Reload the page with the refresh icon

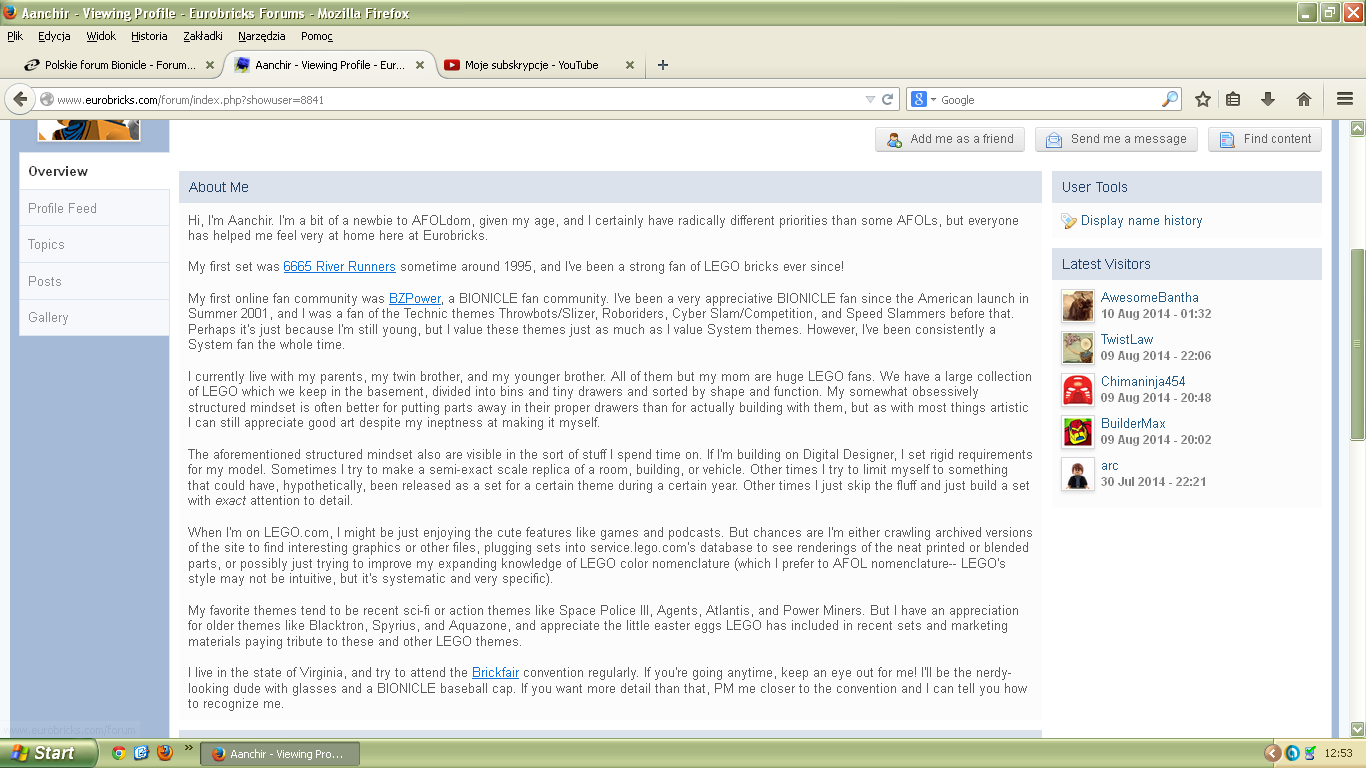[x=887, y=99]
